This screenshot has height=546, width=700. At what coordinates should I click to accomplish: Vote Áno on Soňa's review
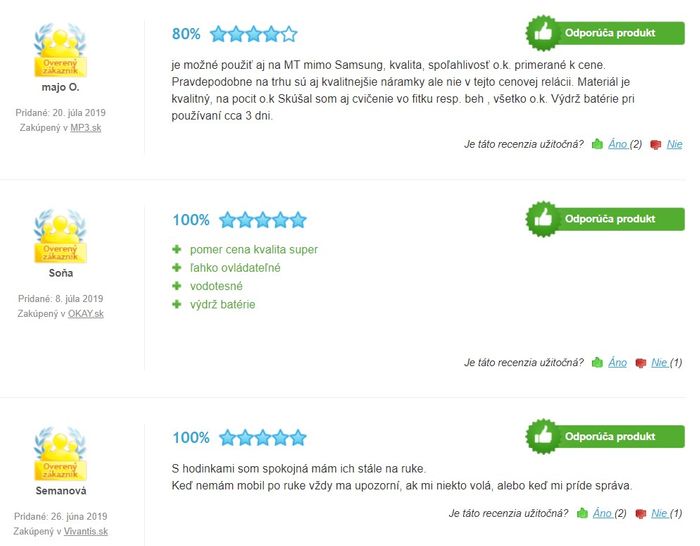tap(617, 363)
